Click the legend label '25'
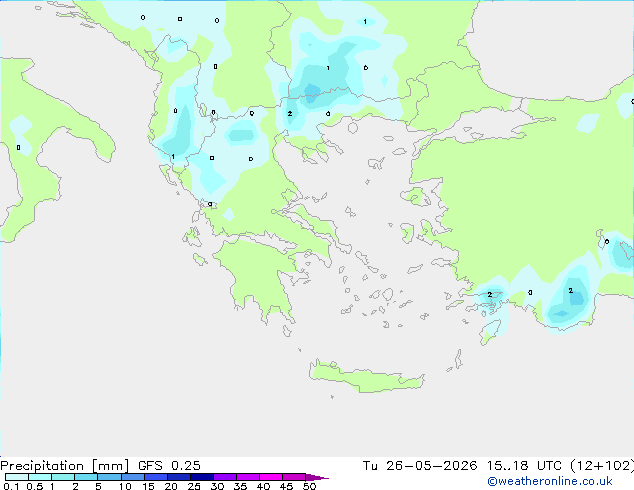The width and height of the screenshot is (634, 490). tap(194, 486)
